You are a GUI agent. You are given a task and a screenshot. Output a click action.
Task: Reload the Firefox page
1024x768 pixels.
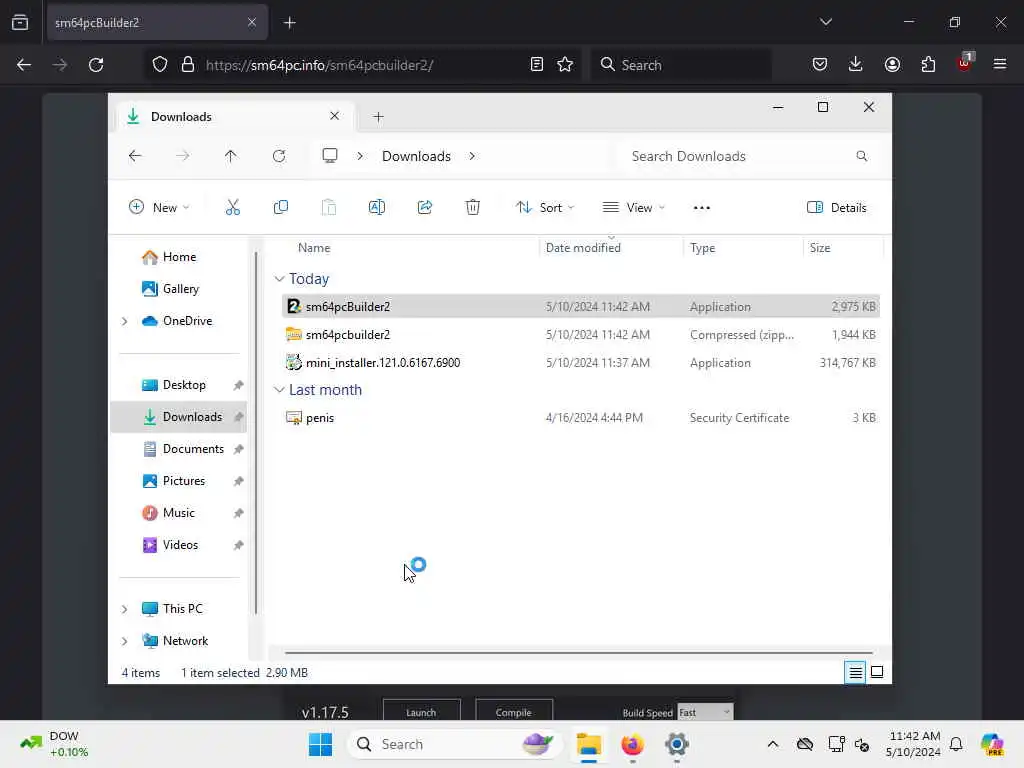click(x=96, y=65)
